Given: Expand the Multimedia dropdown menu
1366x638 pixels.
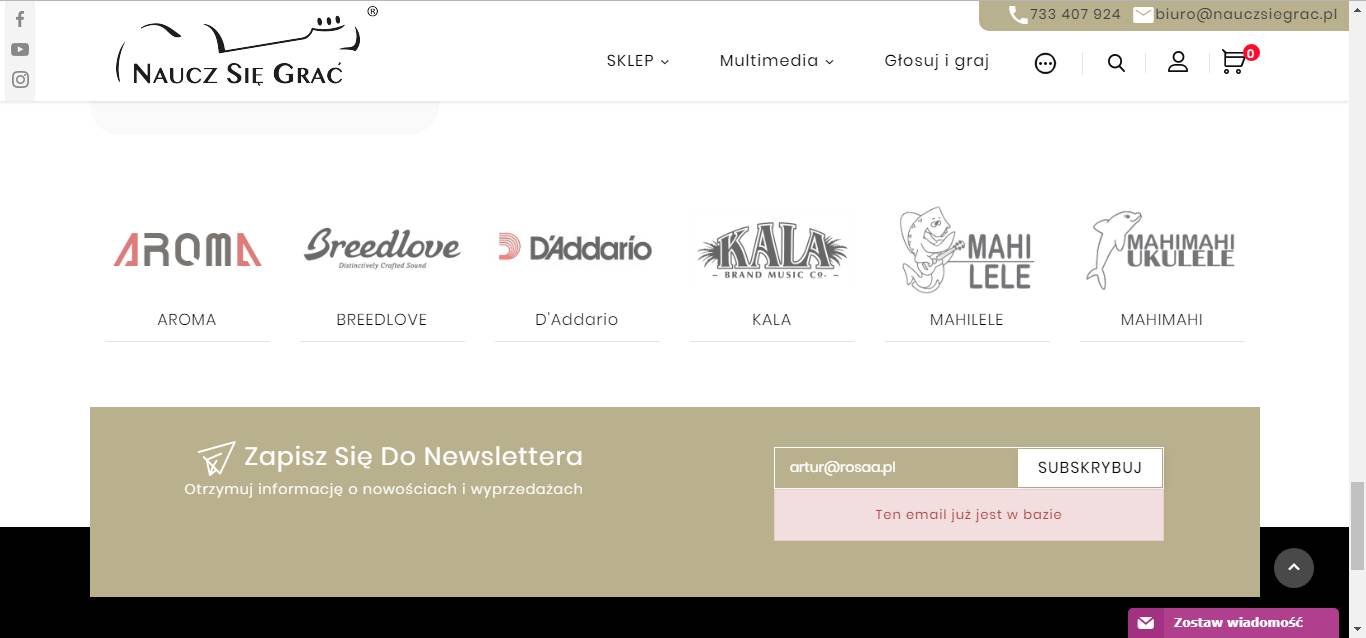Looking at the screenshot, I should point(776,61).
